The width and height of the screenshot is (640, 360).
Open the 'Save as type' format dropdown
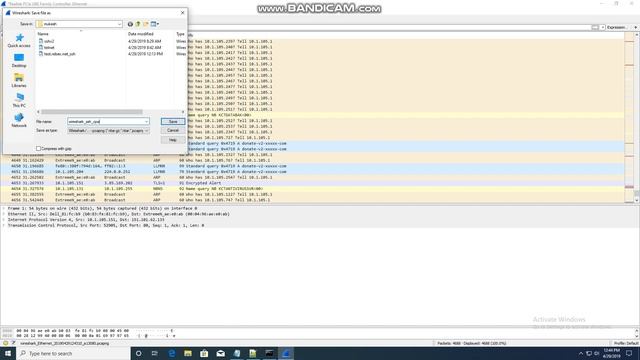(x=109, y=131)
